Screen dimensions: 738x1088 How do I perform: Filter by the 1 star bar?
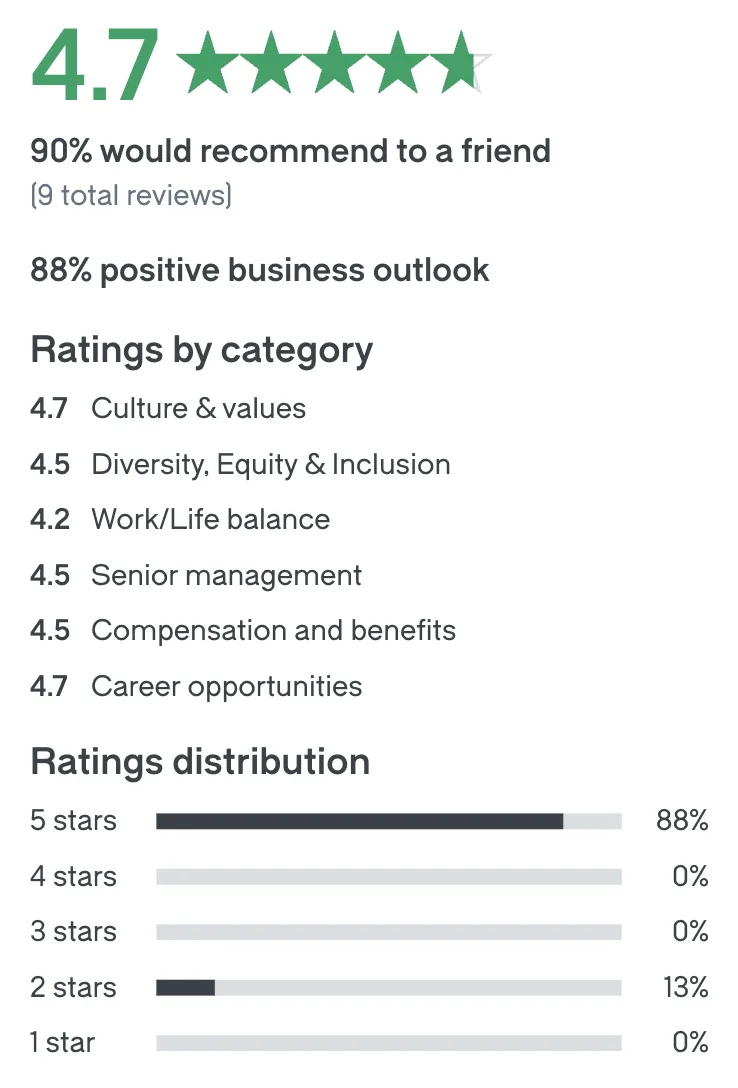point(369,1042)
